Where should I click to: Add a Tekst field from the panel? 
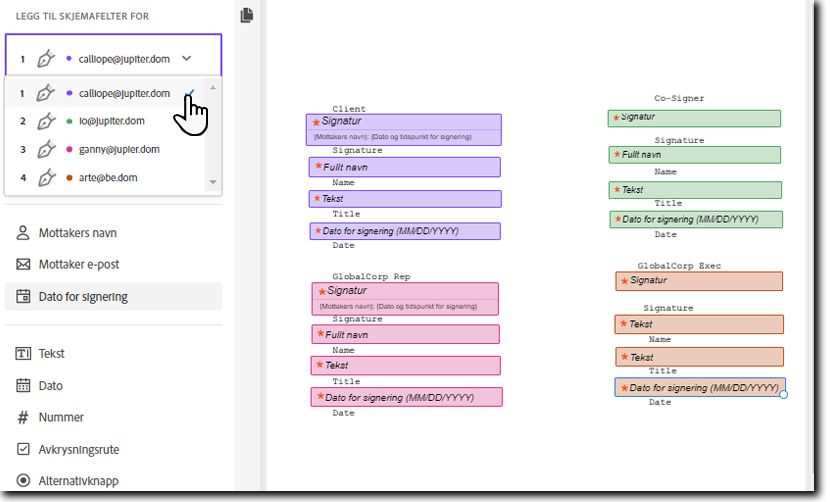pos(113,353)
